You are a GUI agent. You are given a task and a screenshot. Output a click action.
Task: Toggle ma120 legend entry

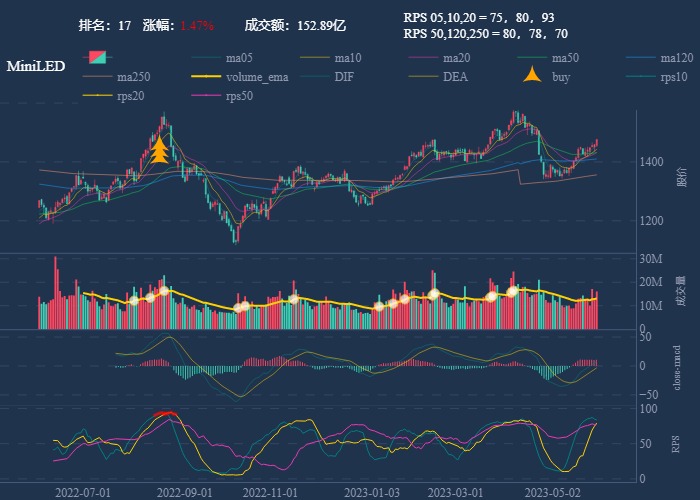pos(660,58)
